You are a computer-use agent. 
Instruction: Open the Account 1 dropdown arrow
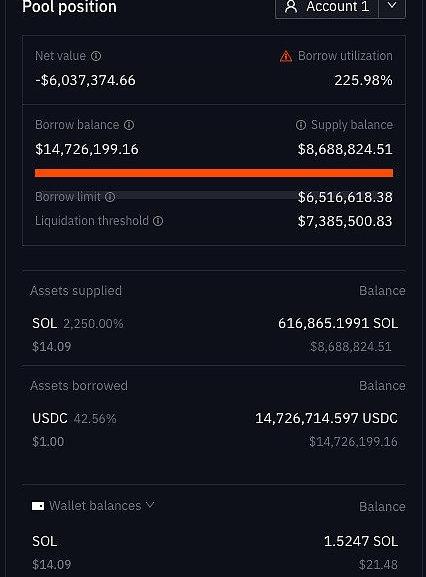[x=392, y=6]
